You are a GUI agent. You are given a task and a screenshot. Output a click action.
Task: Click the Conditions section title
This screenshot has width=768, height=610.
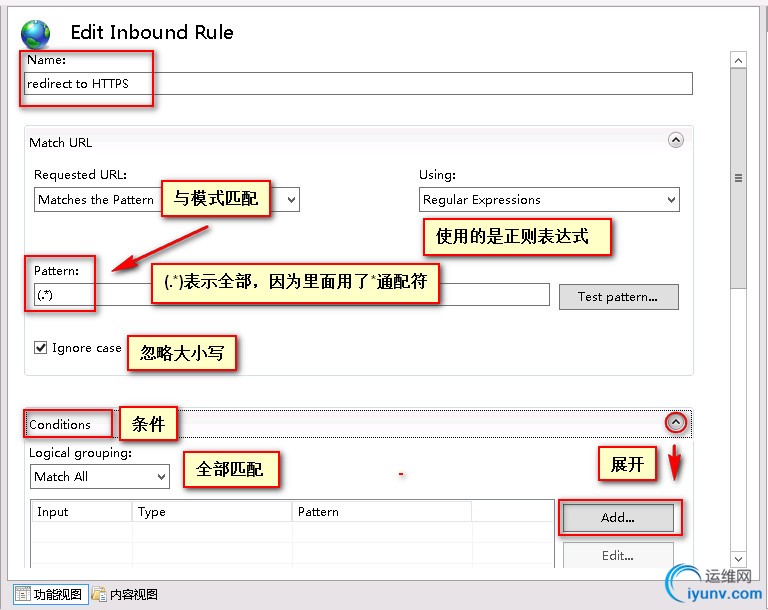[60, 424]
